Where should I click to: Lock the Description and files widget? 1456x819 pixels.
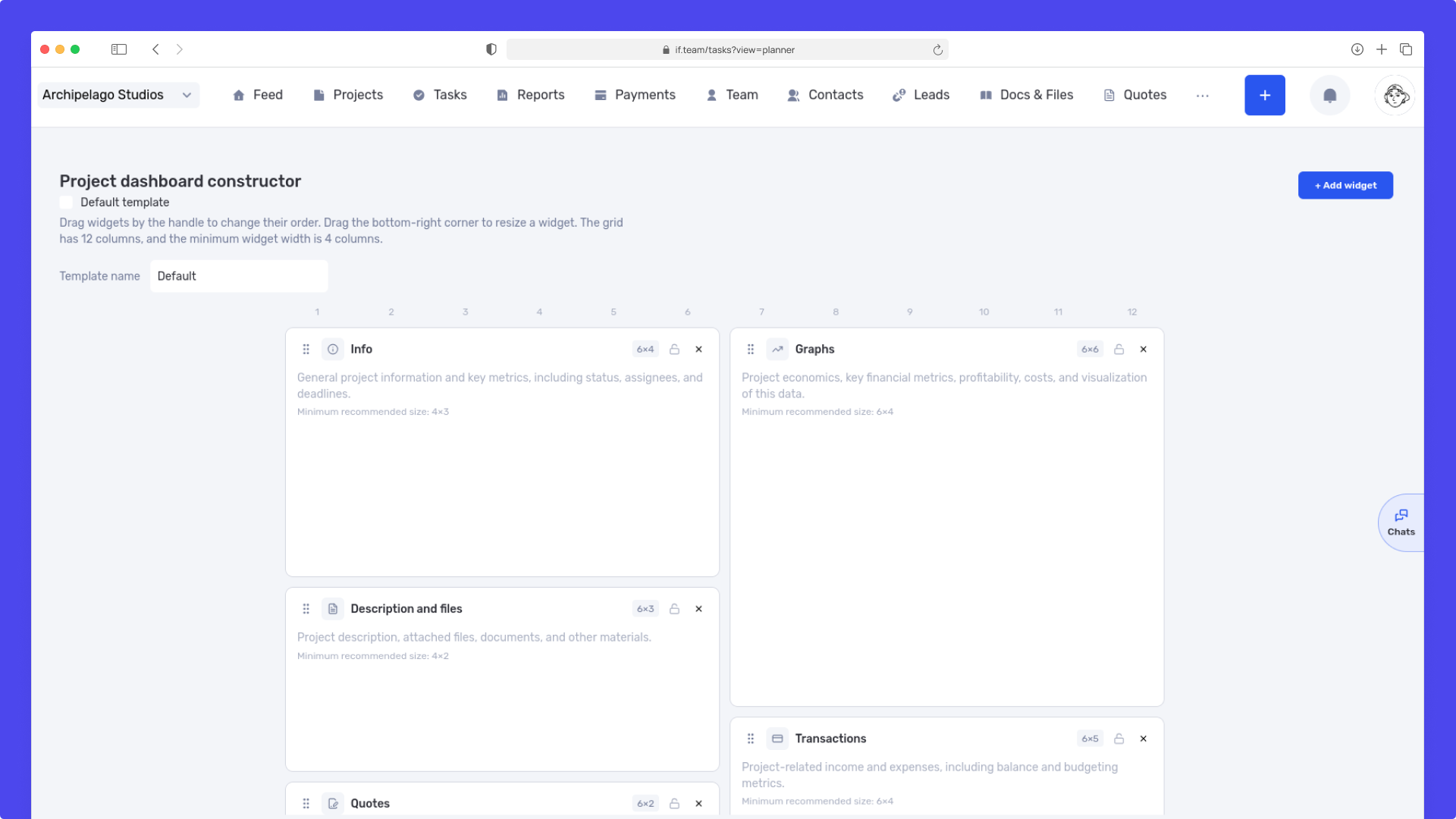coord(674,609)
